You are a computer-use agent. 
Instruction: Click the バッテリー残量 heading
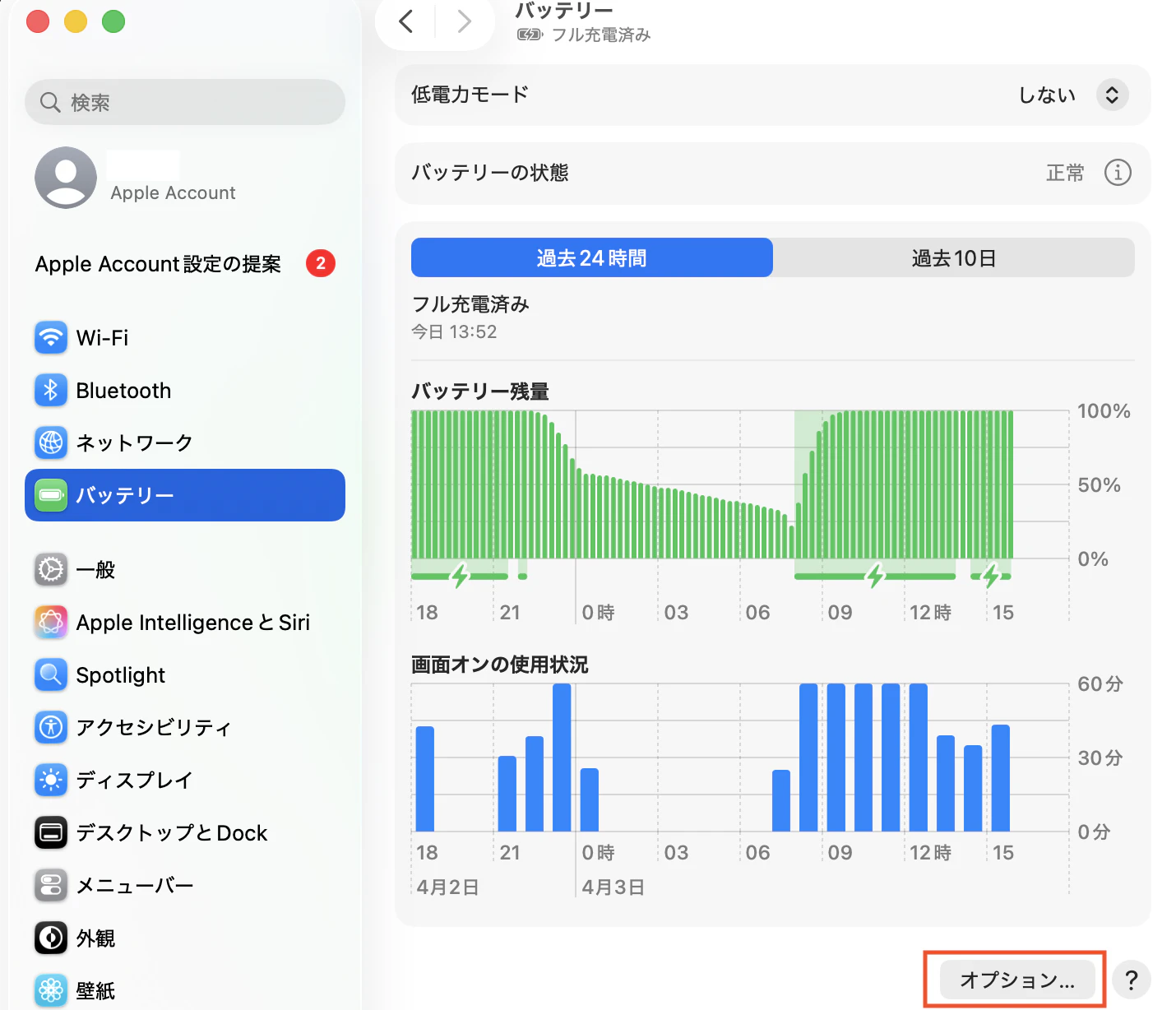coord(480,391)
